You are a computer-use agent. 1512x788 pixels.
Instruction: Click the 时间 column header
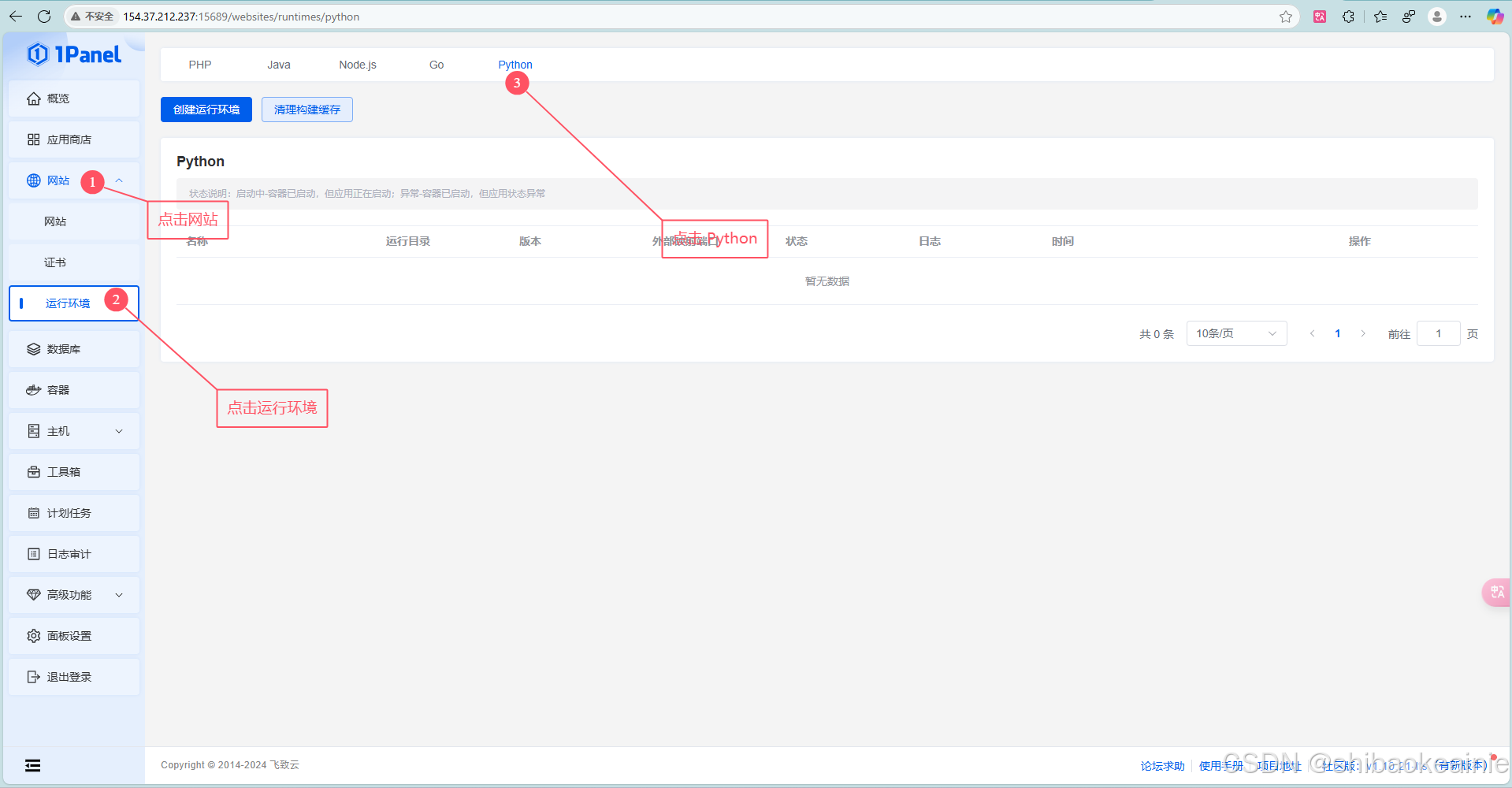click(x=1063, y=241)
